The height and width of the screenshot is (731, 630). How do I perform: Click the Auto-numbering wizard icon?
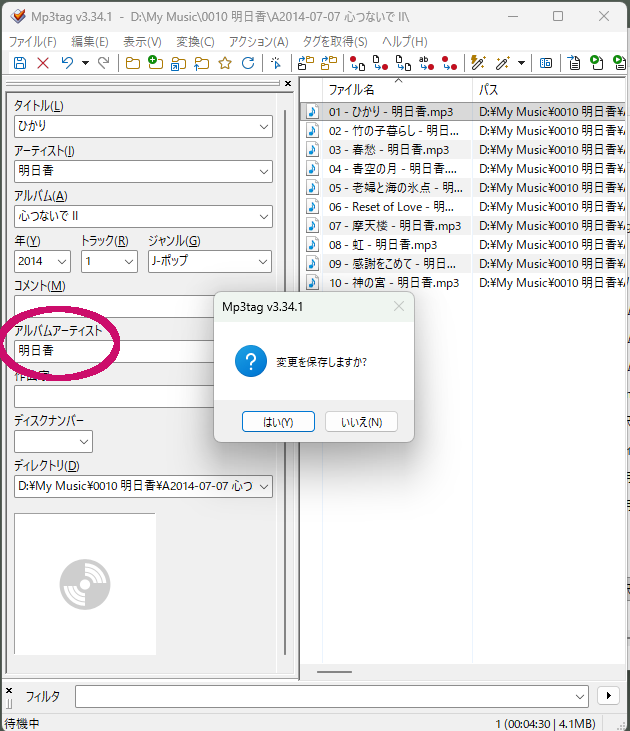point(546,62)
